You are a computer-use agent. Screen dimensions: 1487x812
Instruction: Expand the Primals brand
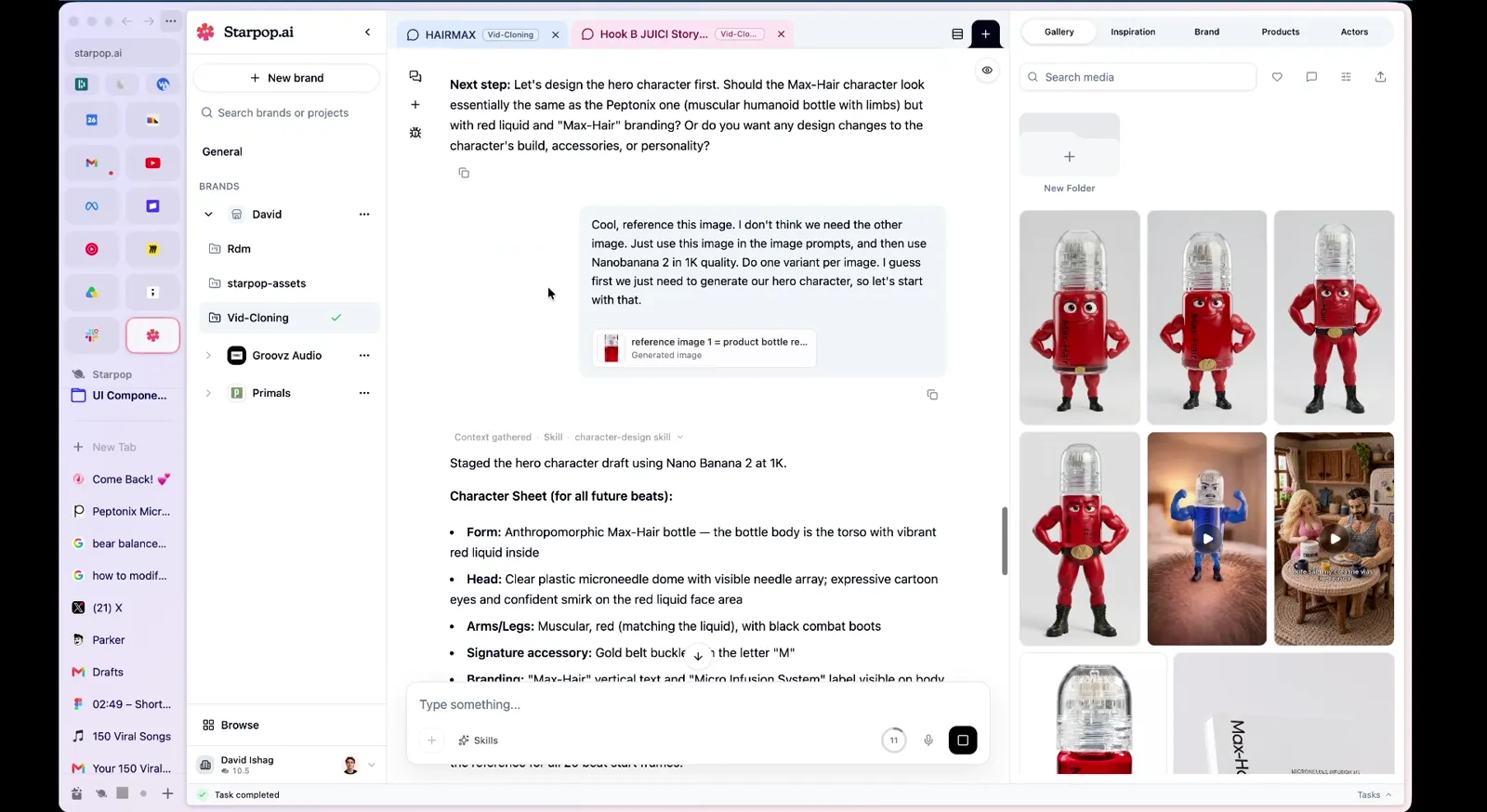coord(208,393)
